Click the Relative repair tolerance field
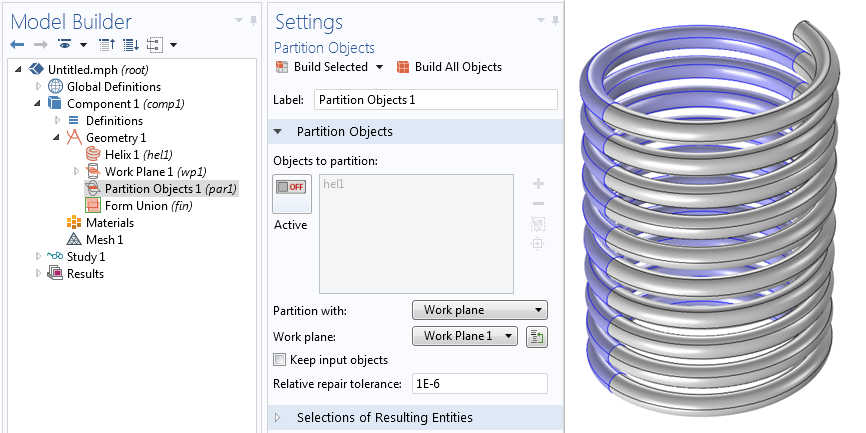Viewport: 866px width, 433px height. click(479, 383)
